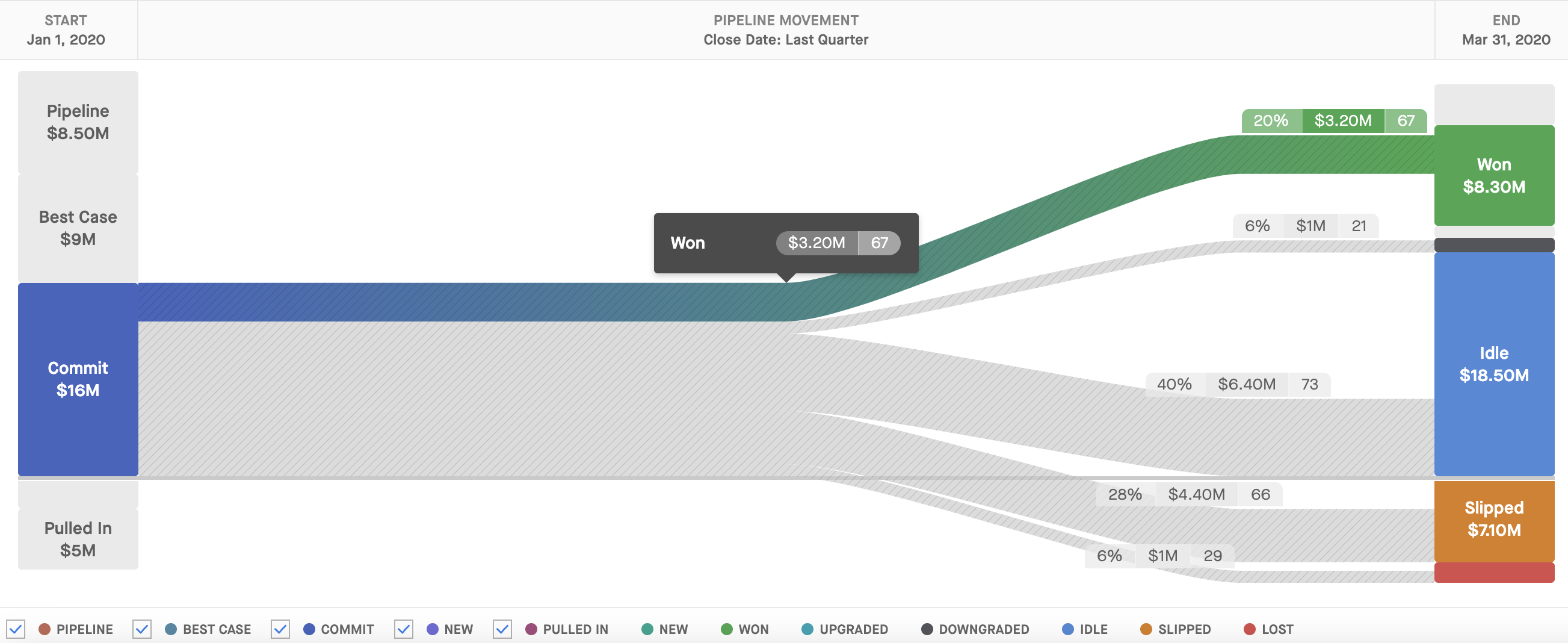
Task: Select the Commit $16M start block
Action: point(78,379)
